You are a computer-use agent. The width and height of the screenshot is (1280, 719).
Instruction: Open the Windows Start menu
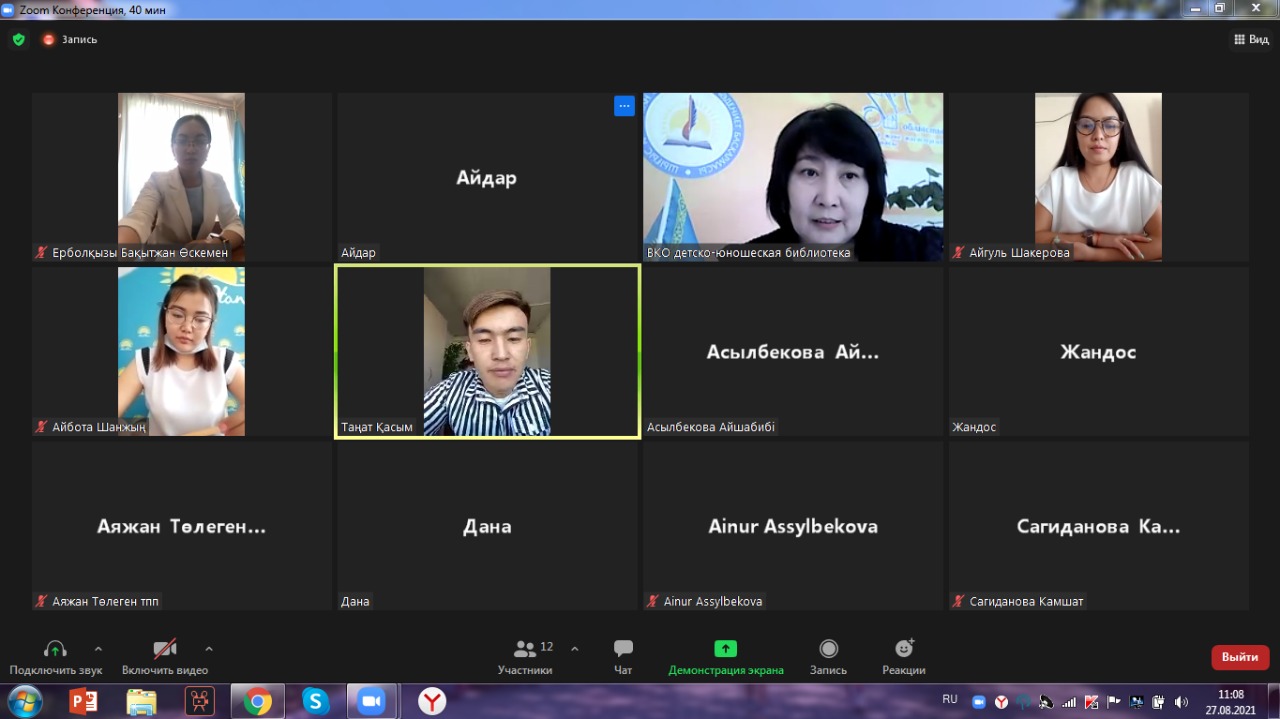[24, 702]
